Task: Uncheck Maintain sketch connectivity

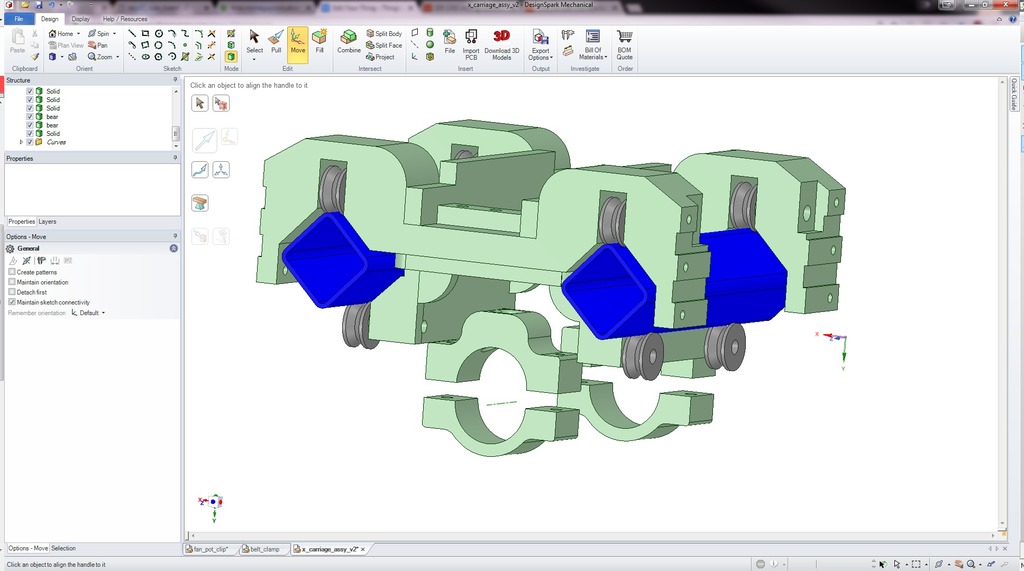Action: click(x=12, y=302)
